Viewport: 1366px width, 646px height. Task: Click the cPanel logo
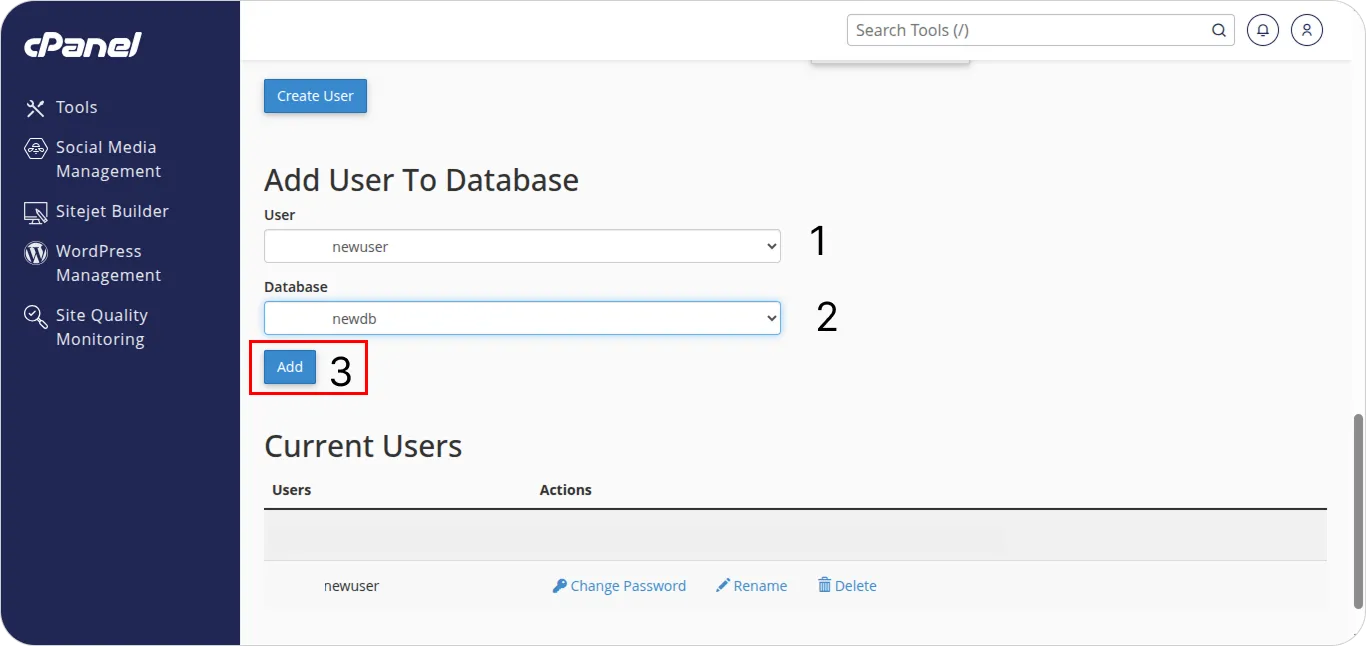[x=83, y=45]
